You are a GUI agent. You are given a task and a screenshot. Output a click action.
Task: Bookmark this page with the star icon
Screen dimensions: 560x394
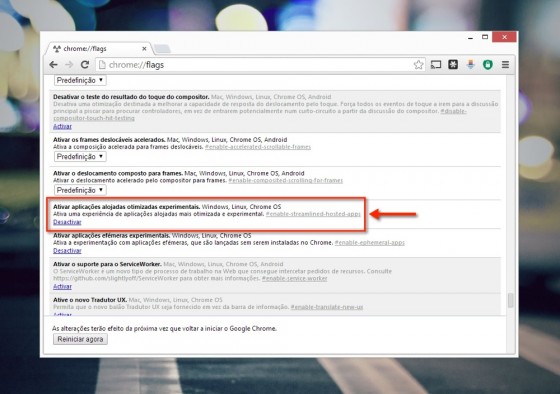point(418,65)
